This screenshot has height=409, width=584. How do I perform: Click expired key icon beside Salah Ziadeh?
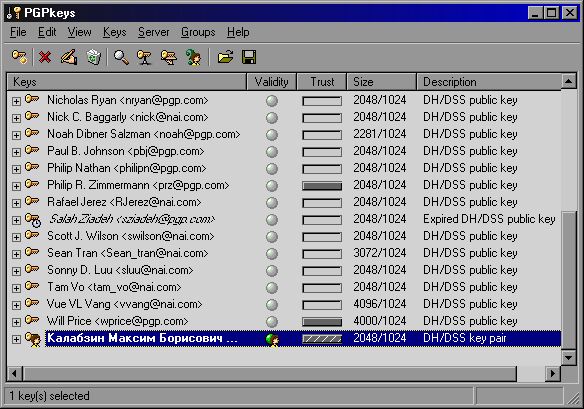[33, 219]
